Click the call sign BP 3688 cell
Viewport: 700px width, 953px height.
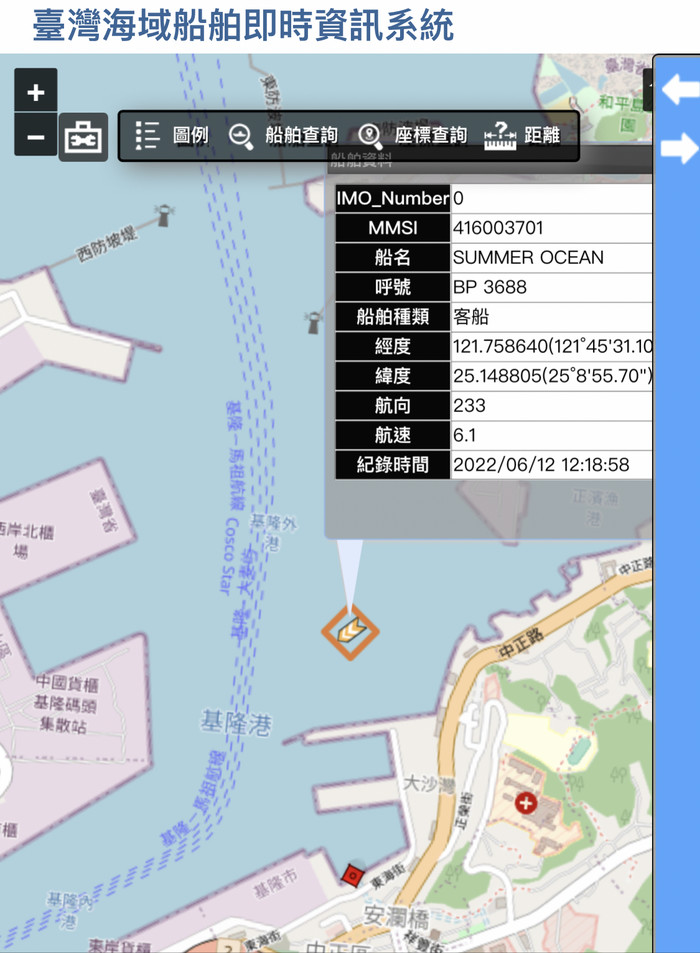(490, 288)
